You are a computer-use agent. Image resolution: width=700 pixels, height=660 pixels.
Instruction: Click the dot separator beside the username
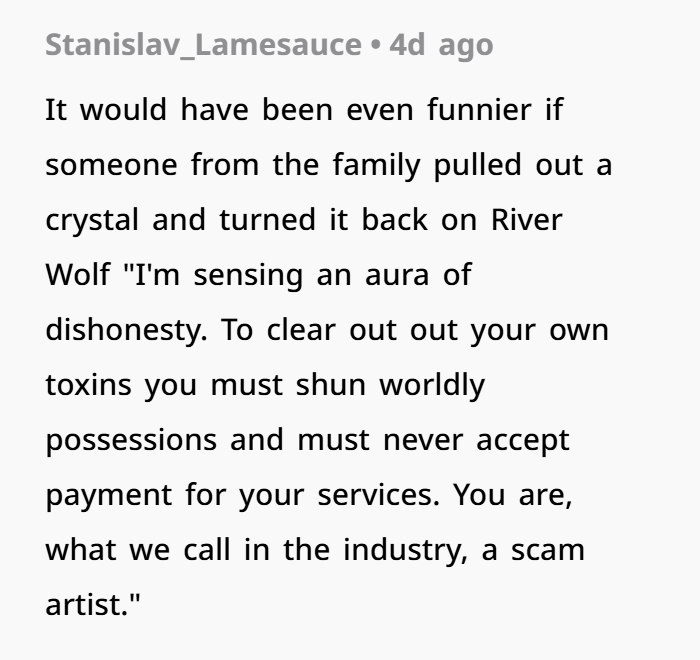point(376,45)
